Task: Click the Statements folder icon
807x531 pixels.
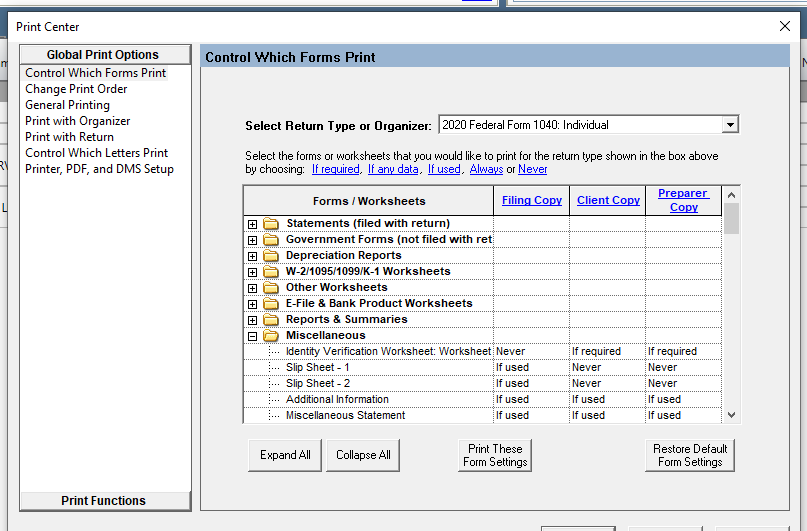Action: [x=271, y=224]
